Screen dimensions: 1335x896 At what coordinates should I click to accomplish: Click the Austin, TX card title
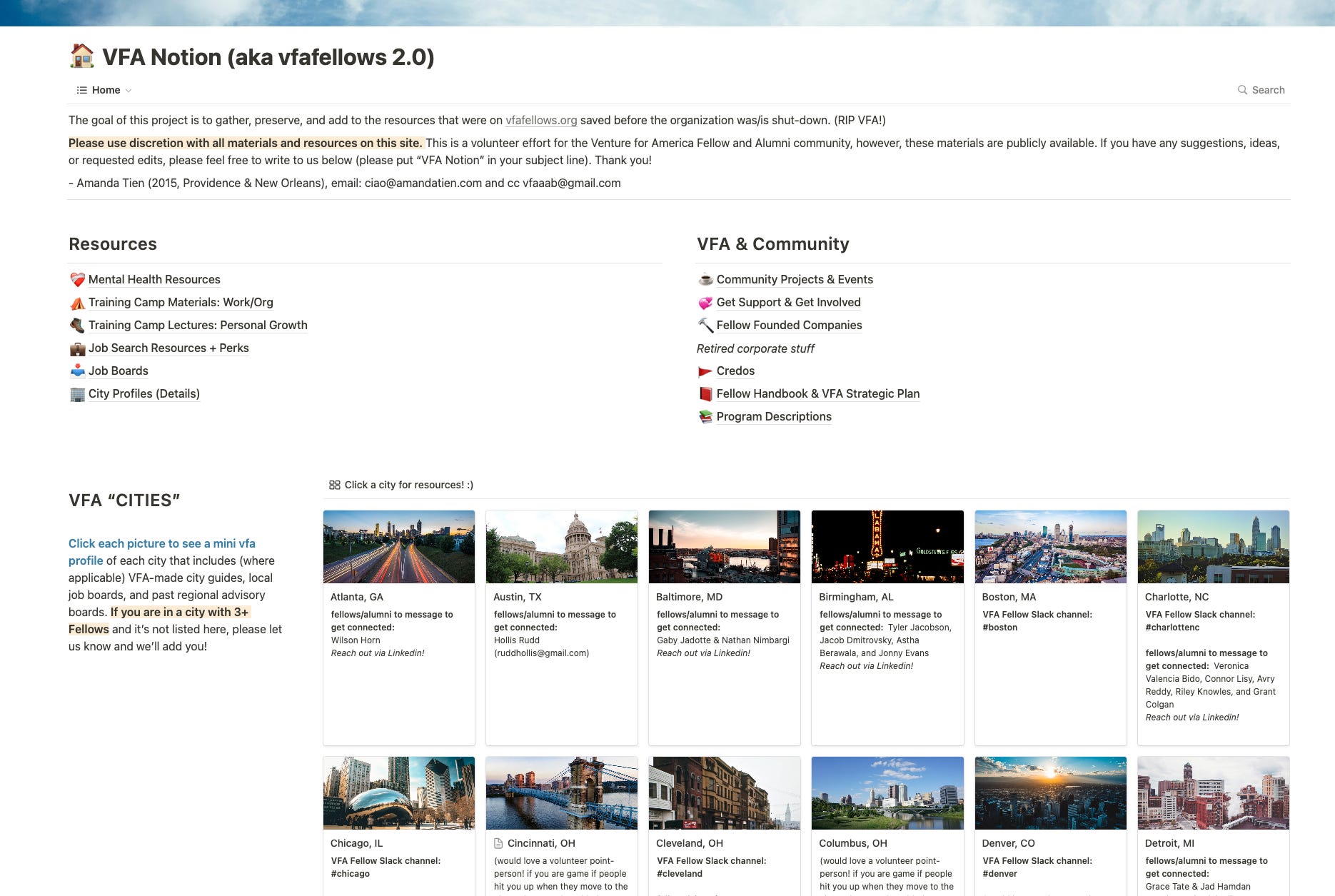pos(518,597)
